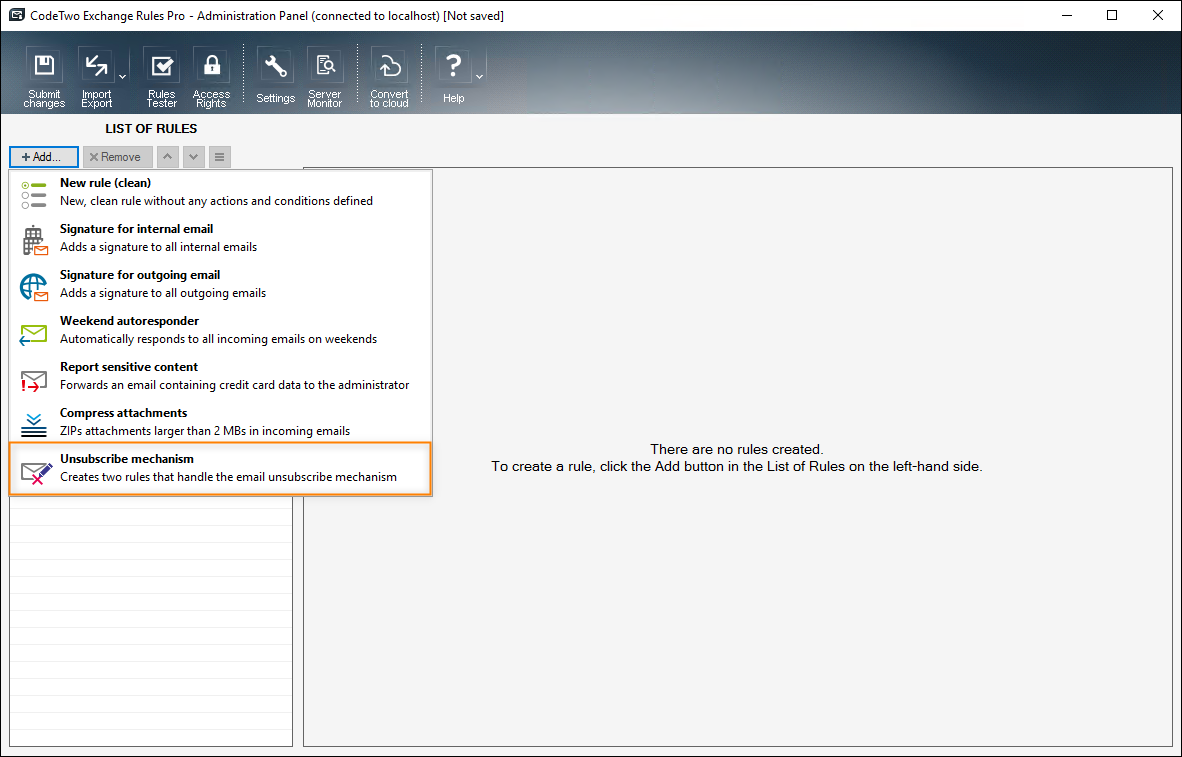Click the 'There are no rules created.' message
Viewport: 1182px width, 757px height.
tap(736, 449)
